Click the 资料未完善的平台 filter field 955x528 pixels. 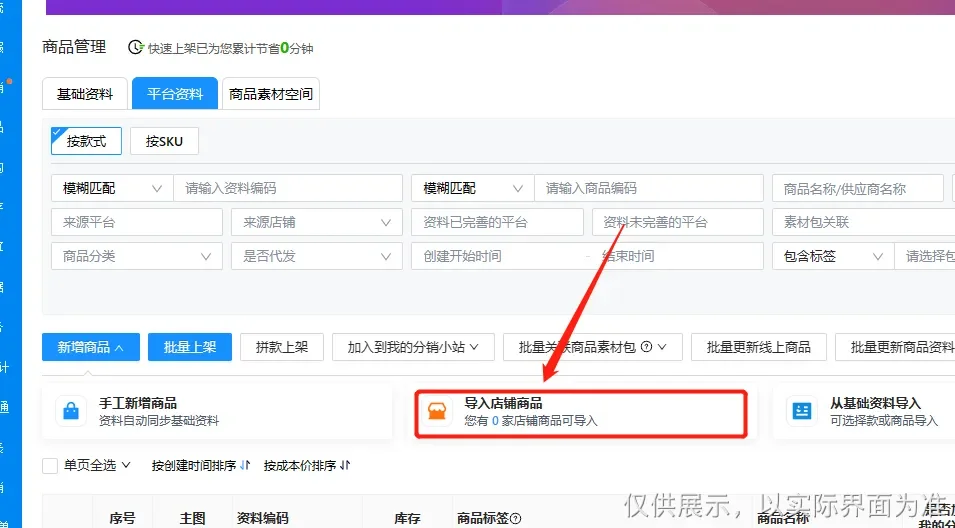(678, 222)
